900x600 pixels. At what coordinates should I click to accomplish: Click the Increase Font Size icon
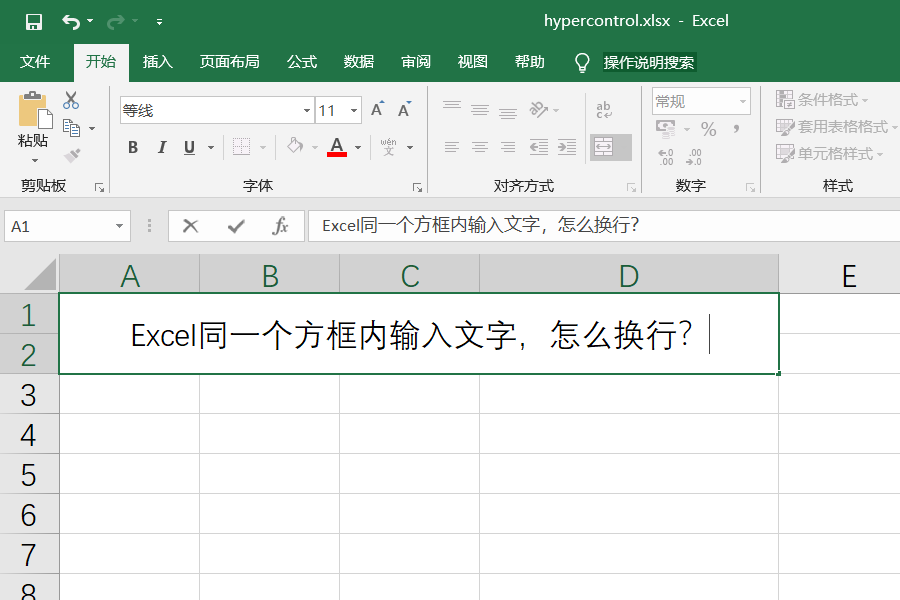coord(377,109)
